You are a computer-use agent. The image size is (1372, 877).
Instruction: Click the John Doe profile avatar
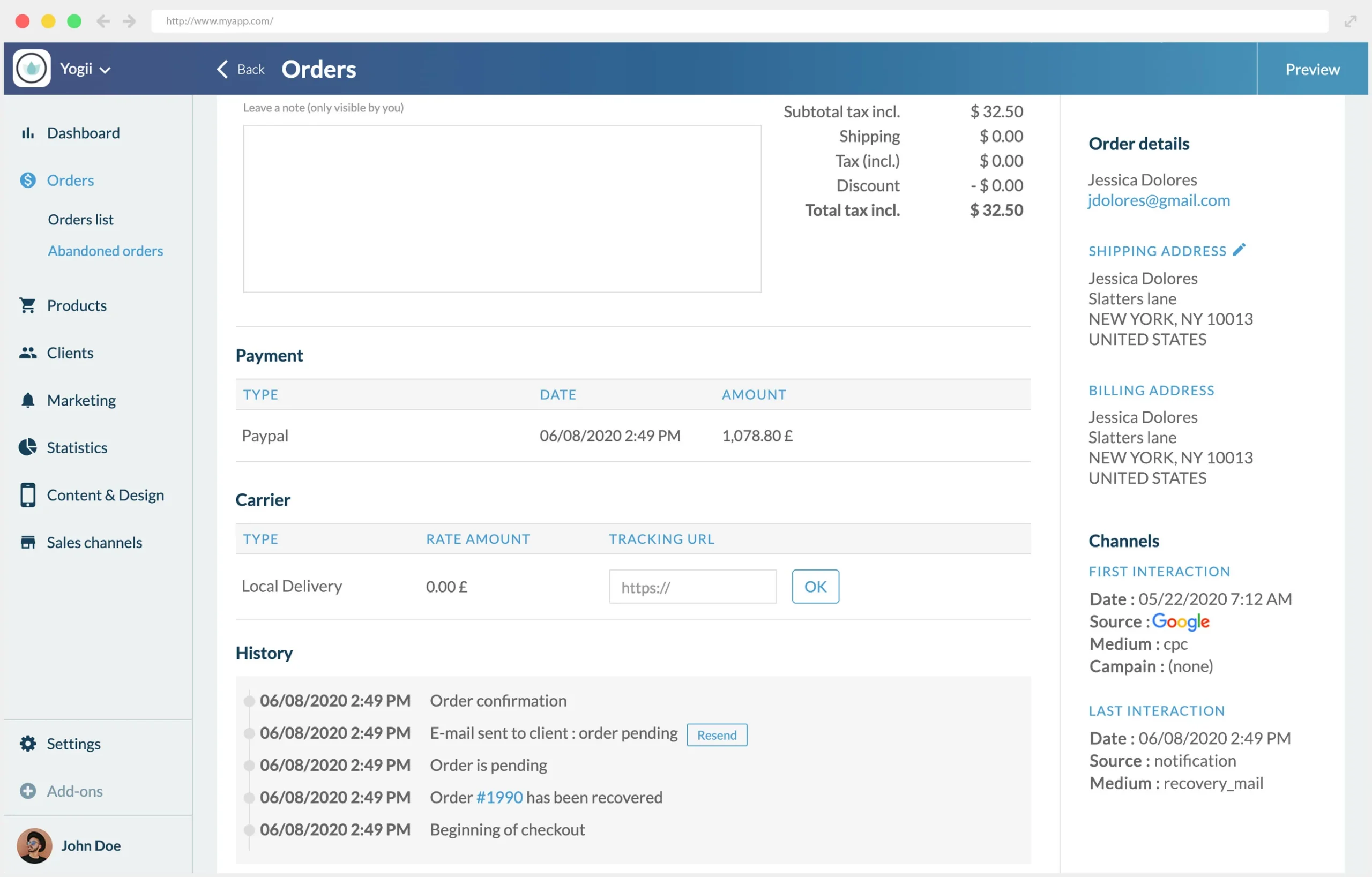pos(34,846)
